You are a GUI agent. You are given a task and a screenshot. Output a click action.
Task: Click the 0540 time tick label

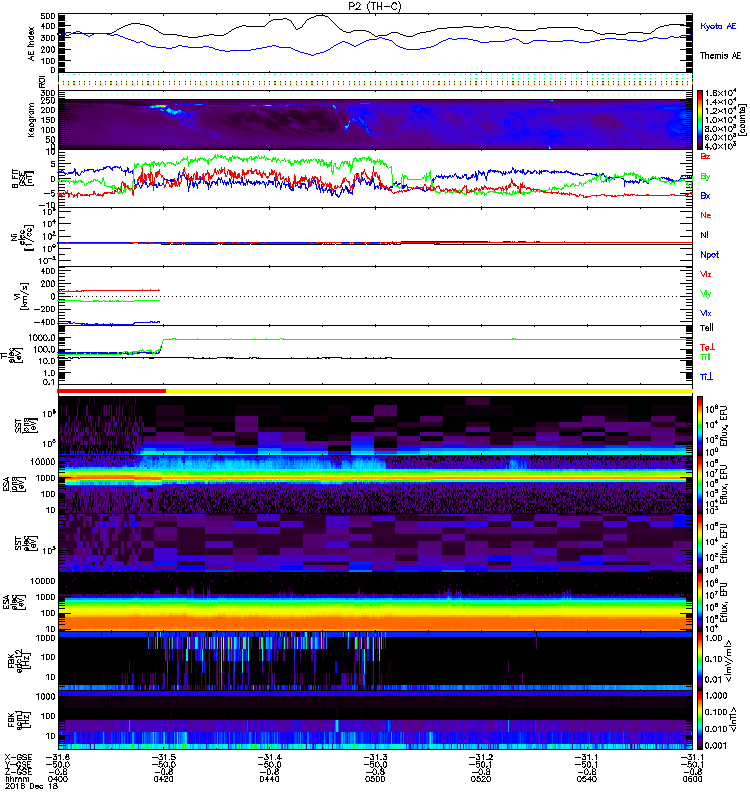(x=587, y=779)
